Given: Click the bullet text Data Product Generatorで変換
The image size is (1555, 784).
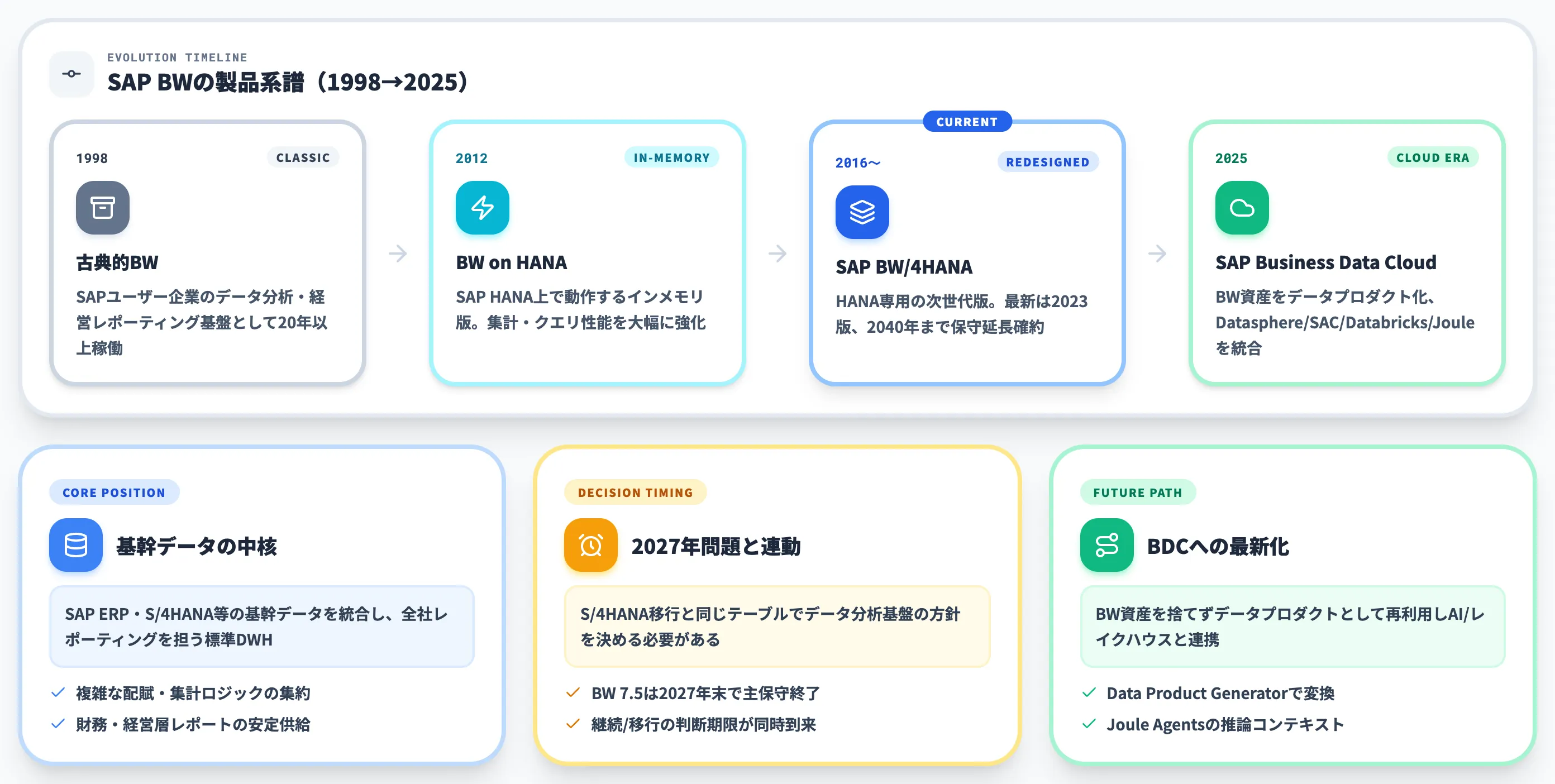Looking at the screenshot, I should 1220,693.
